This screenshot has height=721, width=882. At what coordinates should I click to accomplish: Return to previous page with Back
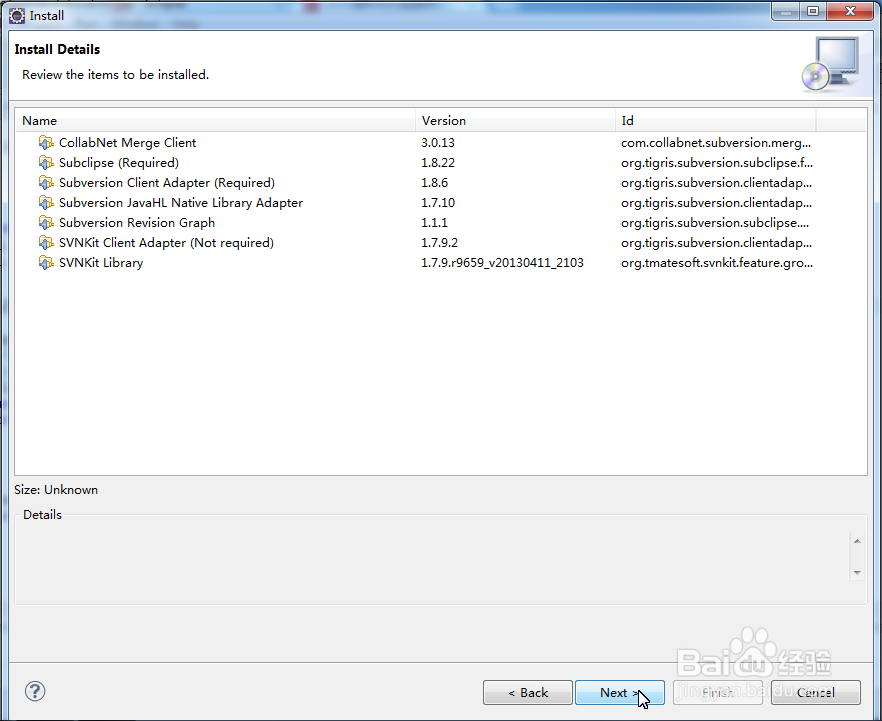(528, 692)
